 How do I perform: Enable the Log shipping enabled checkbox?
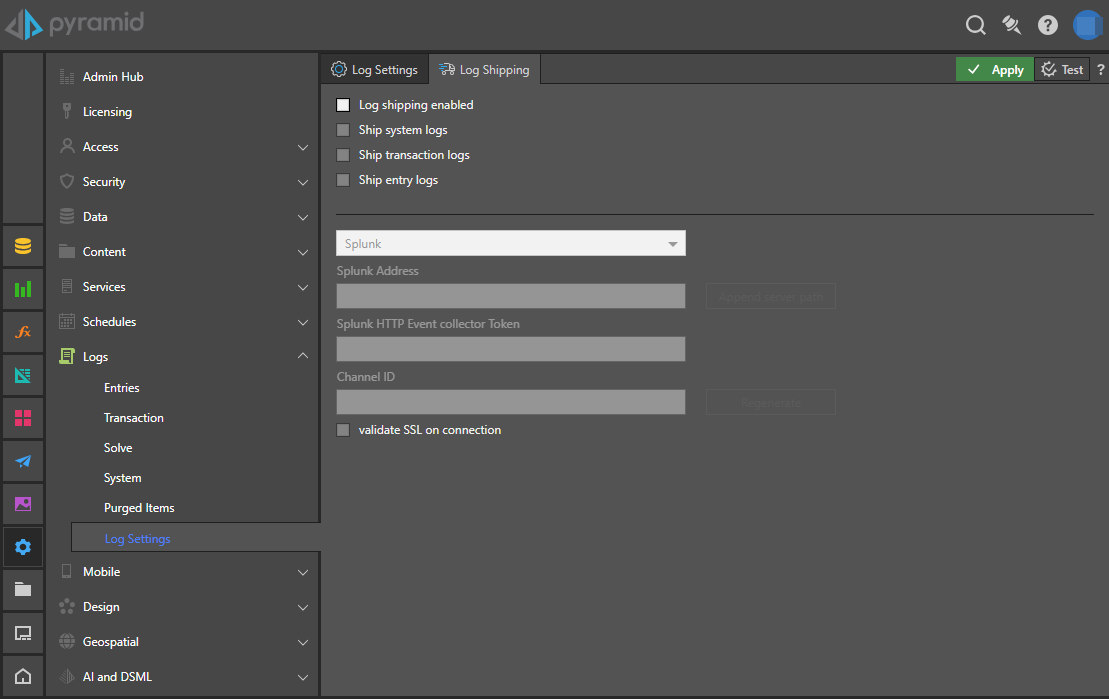point(343,105)
